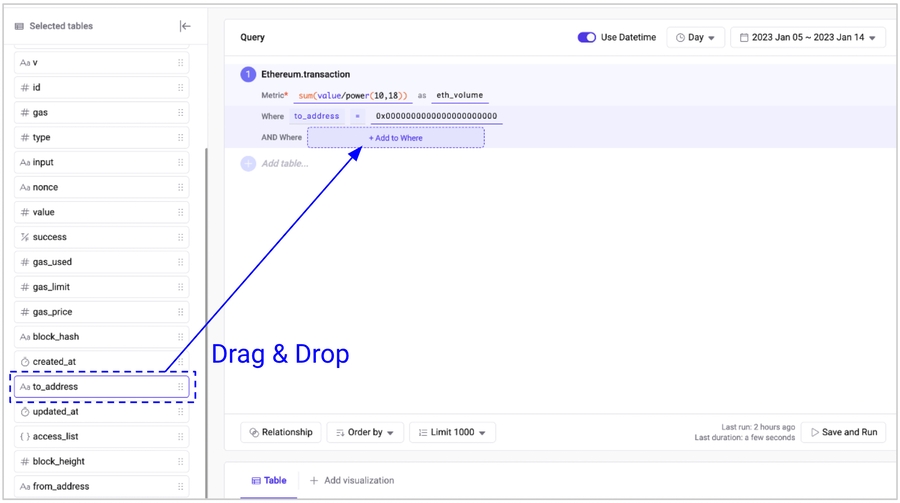Open the Relationship button
Viewport: 900px width, 503px height.
280,432
